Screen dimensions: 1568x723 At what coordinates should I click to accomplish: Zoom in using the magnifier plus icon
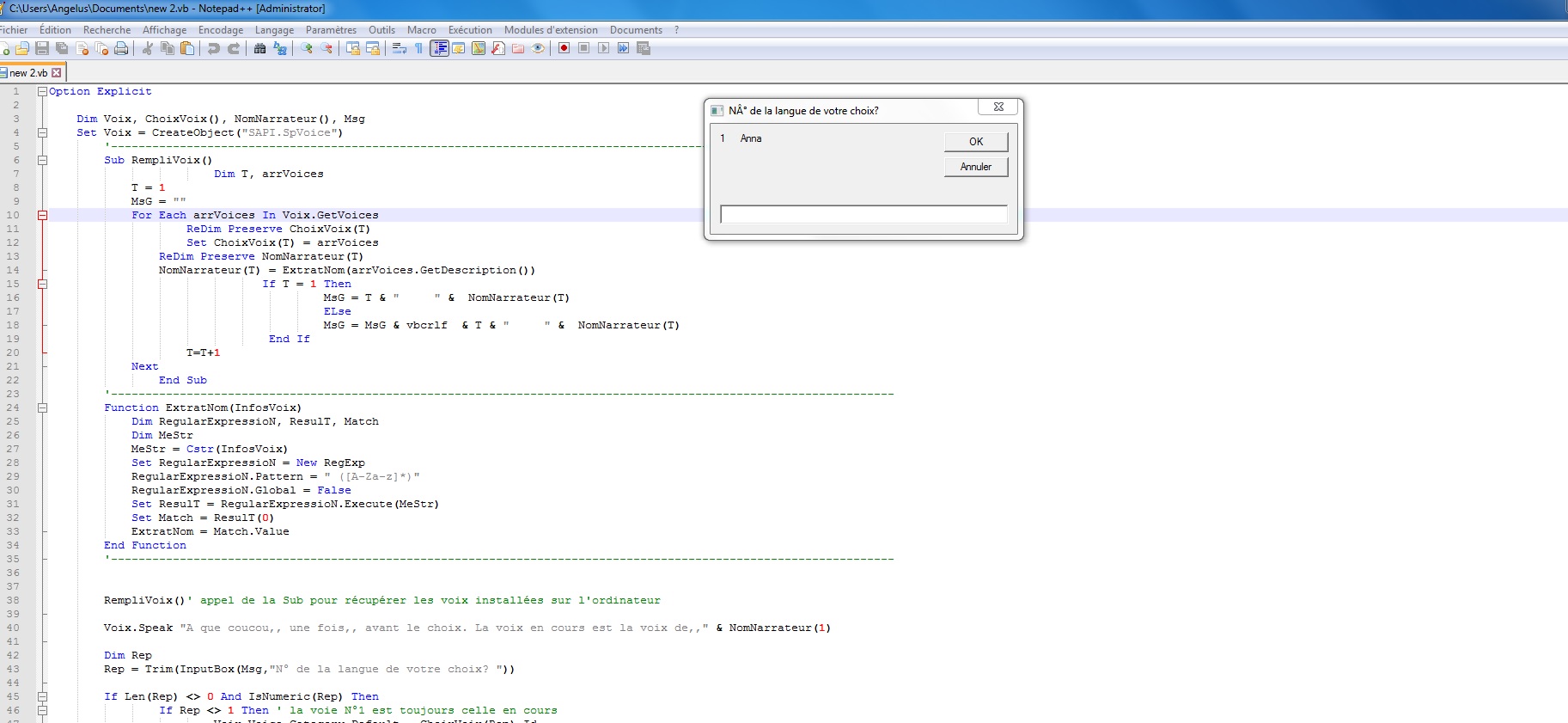pos(306,48)
